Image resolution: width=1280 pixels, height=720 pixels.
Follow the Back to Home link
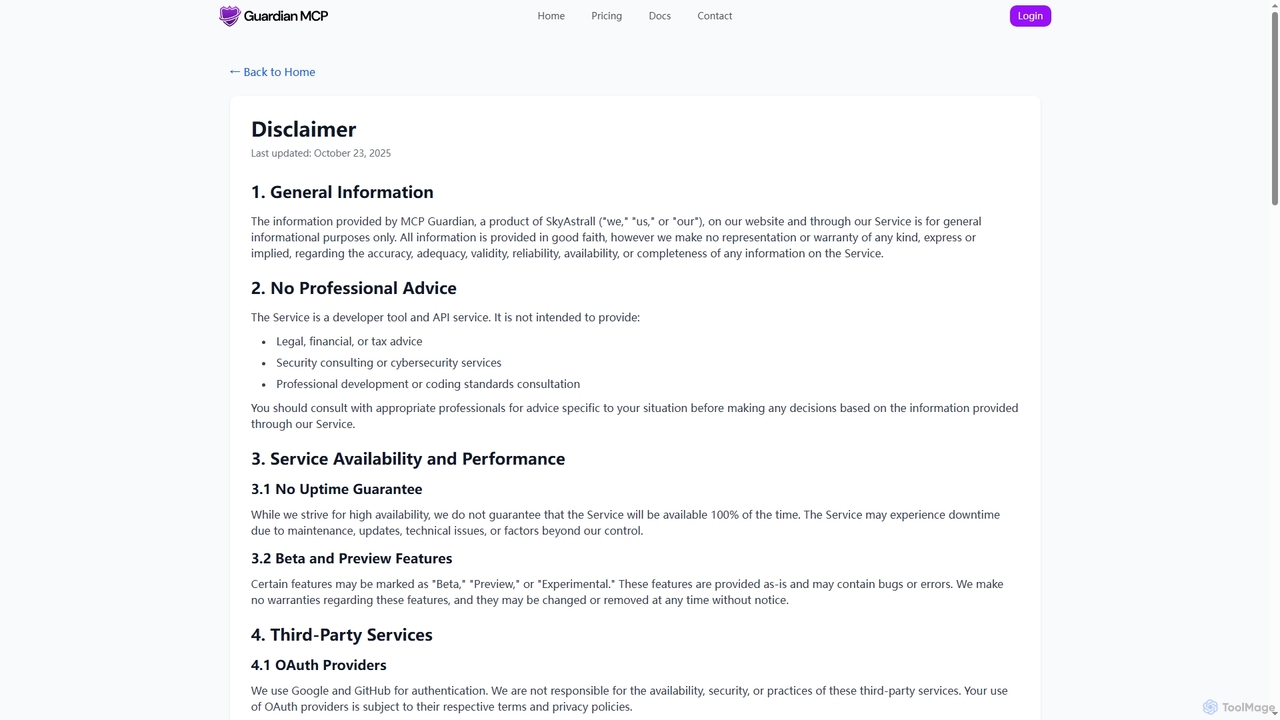pyautogui.click(x=272, y=72)
